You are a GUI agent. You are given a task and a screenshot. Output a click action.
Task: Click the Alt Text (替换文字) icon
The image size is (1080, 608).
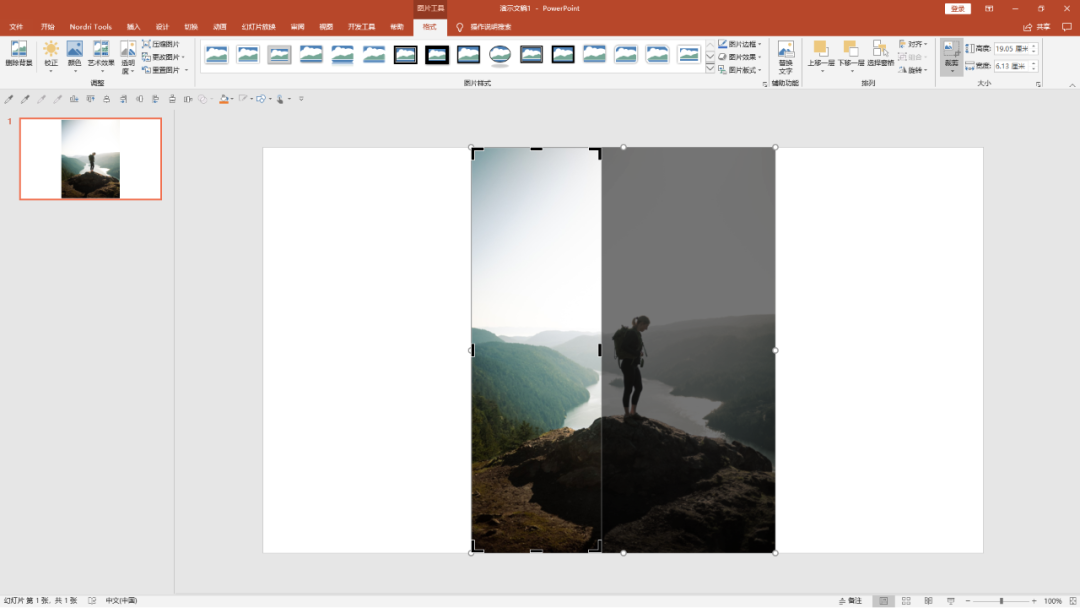click(785, 57)
